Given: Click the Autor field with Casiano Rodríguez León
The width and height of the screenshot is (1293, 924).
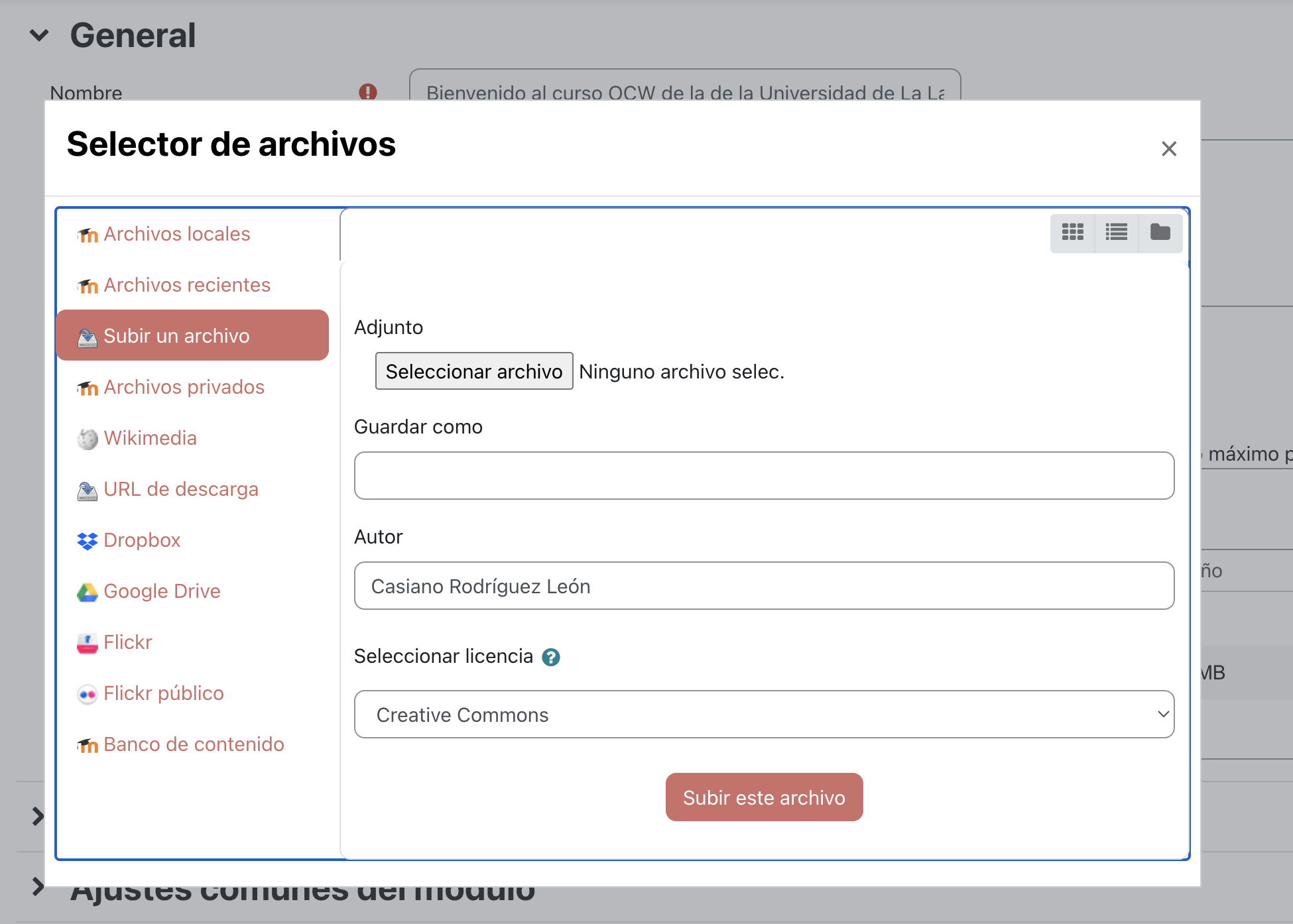Looking at the screenshot, I should (x=764, y=585).
